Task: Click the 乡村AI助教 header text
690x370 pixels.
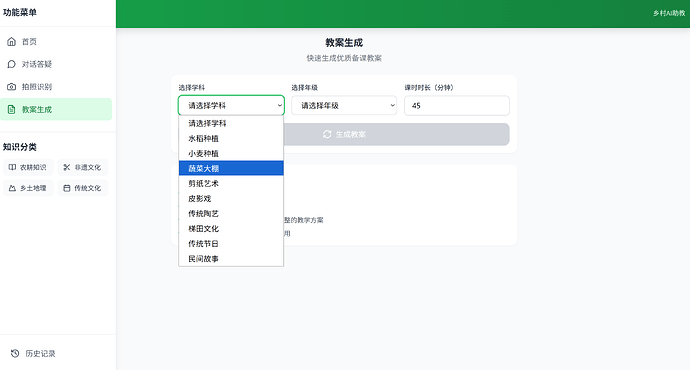Action: pos(669,13)
